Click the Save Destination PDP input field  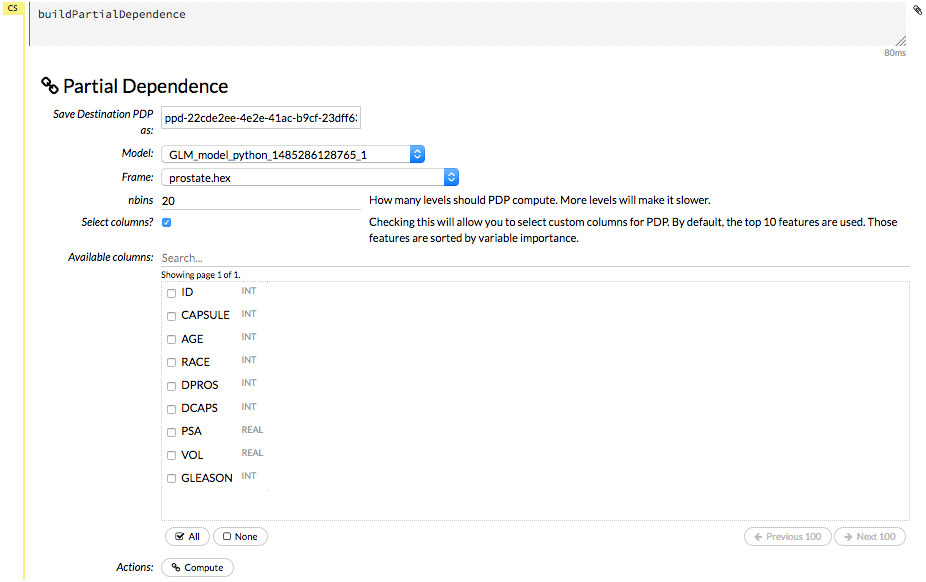pos(260,118)
